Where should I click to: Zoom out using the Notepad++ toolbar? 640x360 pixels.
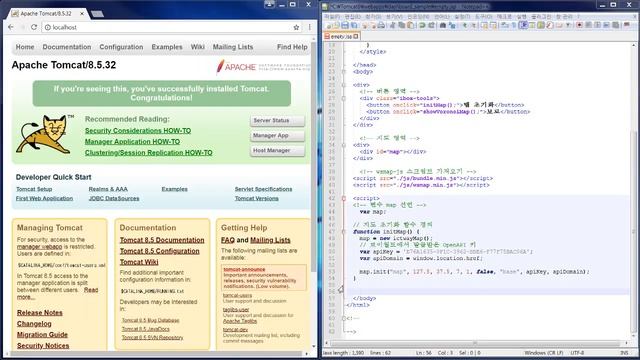pos(474,25)
